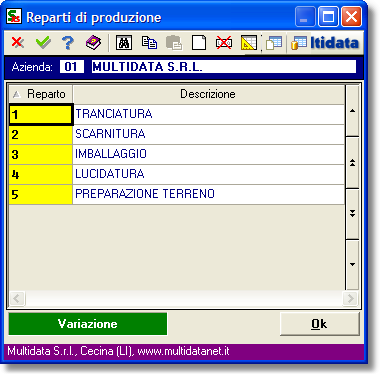Click the table sheet icon
The image size is (380, 376).
[x=274, y=43]
